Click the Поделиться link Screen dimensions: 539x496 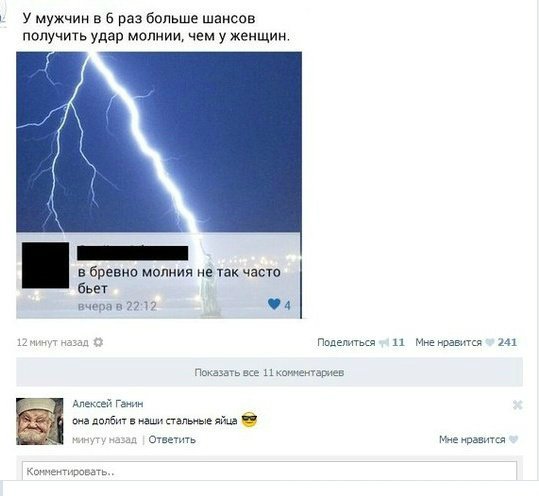click(346, 342)
